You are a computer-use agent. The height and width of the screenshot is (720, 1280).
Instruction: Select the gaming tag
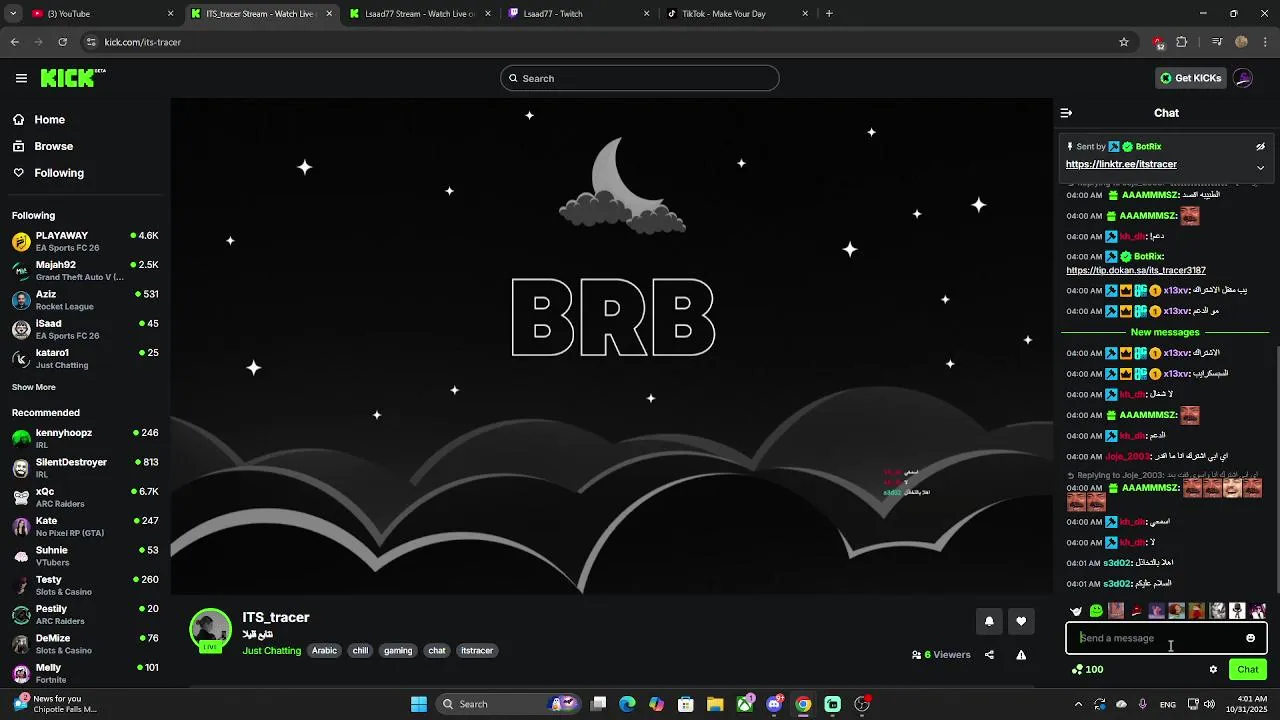click(398, 651)
